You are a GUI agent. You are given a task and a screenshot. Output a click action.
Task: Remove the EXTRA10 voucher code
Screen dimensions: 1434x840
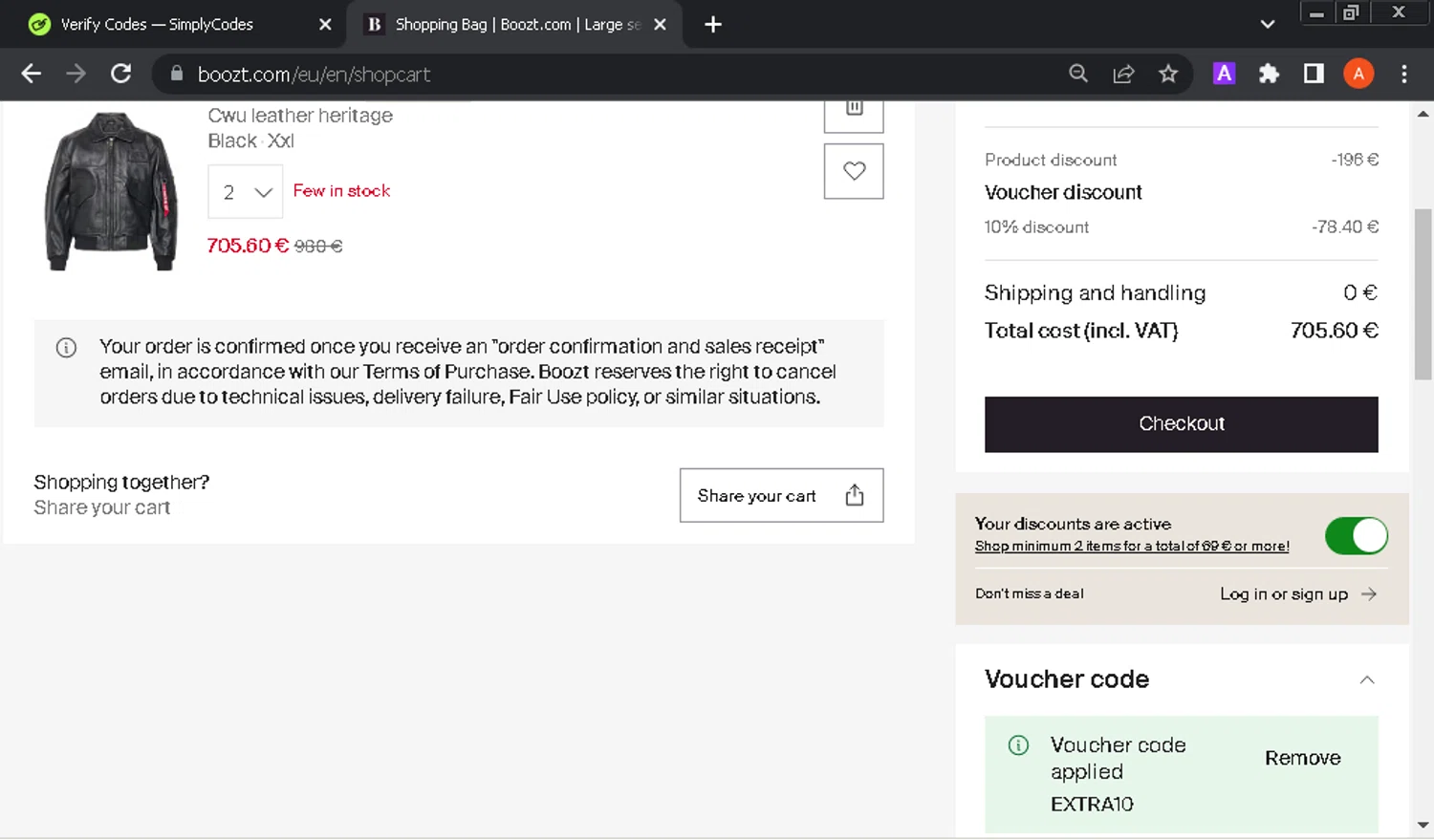[x=1302, y=758]
